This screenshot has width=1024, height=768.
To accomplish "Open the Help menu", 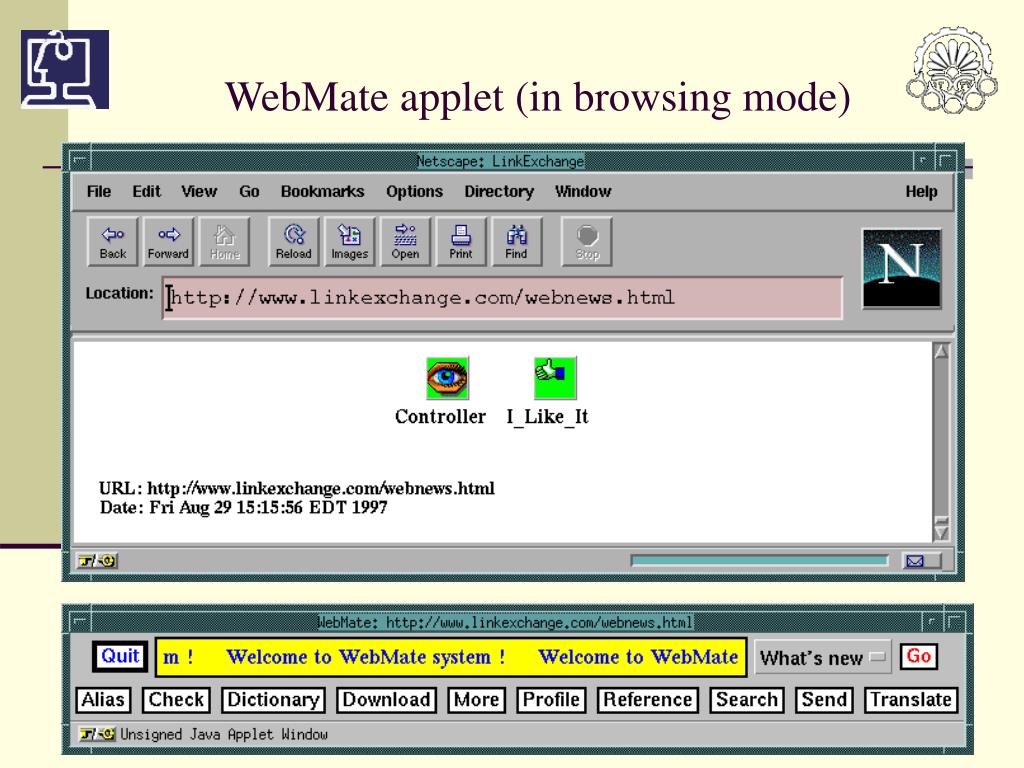I will point(921,191).
